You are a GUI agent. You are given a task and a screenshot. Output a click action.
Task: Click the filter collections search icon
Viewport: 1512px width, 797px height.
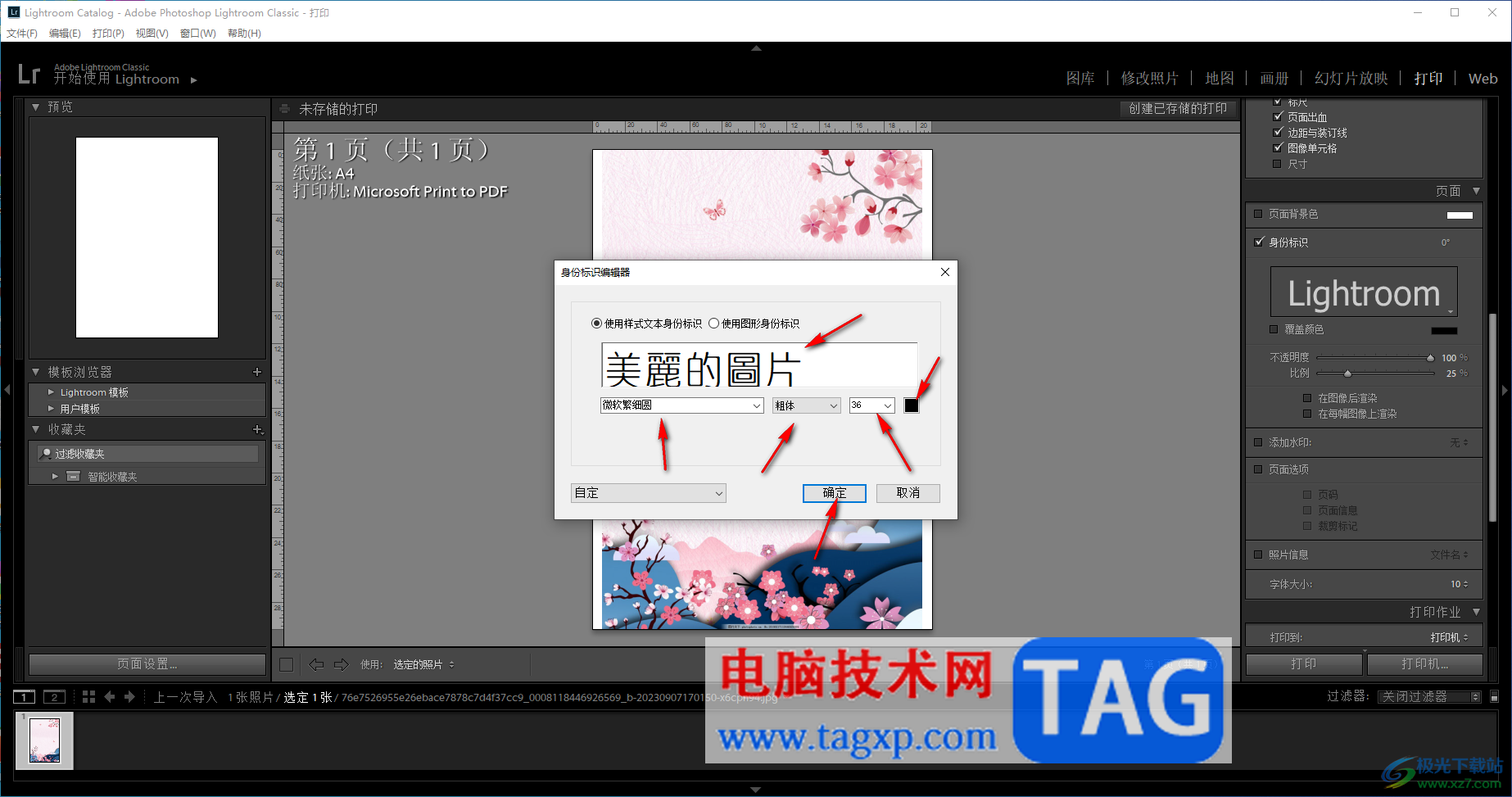[47, 454]
